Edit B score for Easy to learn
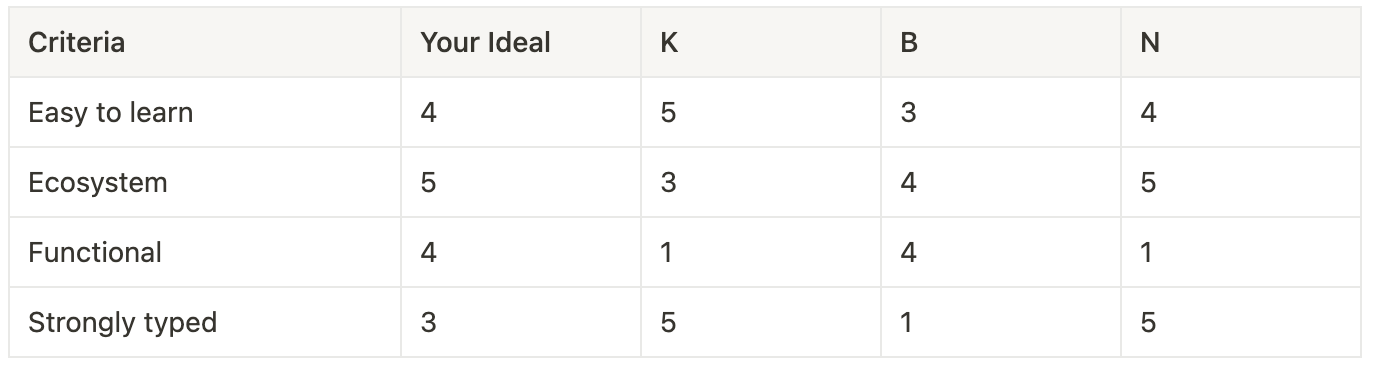 point(1001,113)
